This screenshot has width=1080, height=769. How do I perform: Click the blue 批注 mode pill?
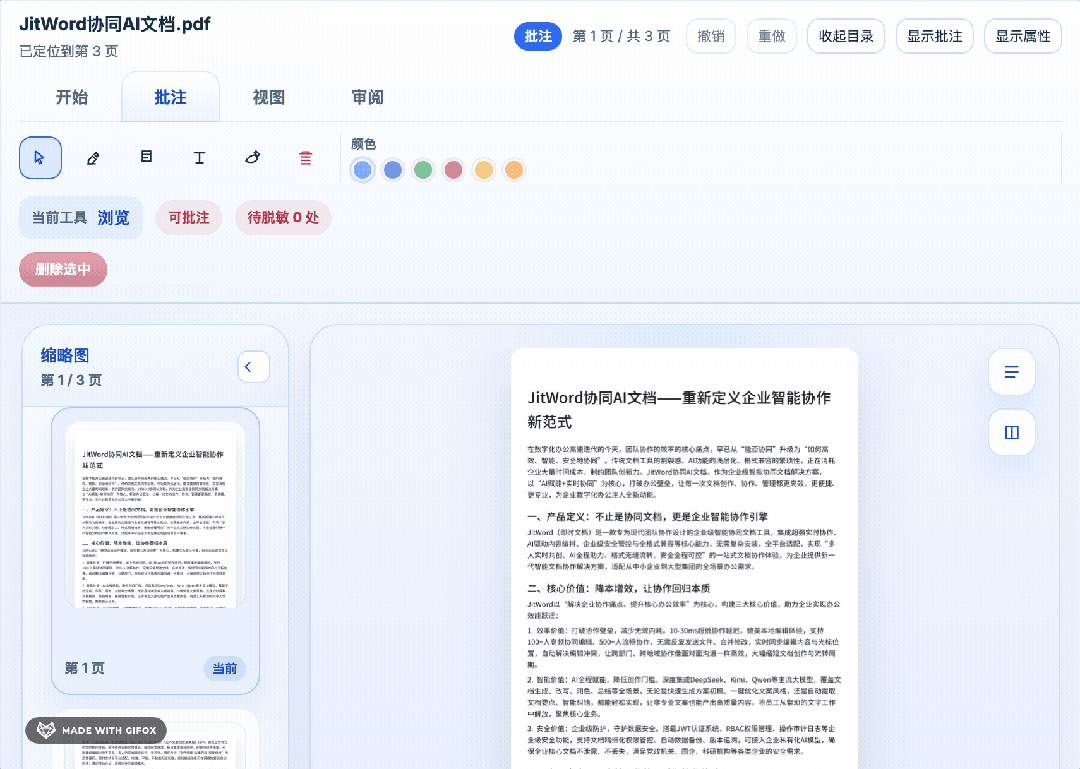coord(538,37)
